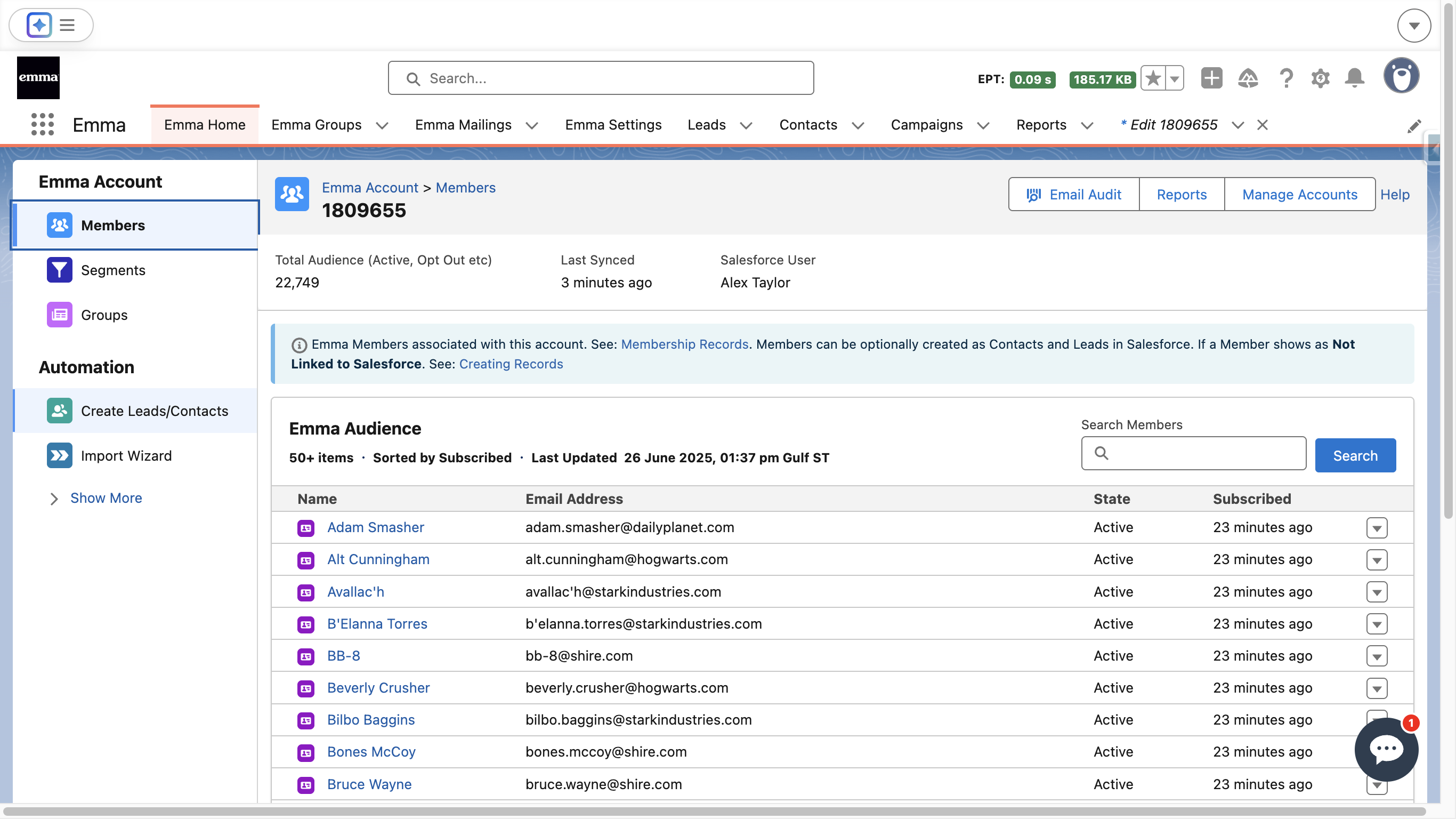Click the global actions plus icon
Viewport: 1456px width, 819px height.
tap(1211, 78)
